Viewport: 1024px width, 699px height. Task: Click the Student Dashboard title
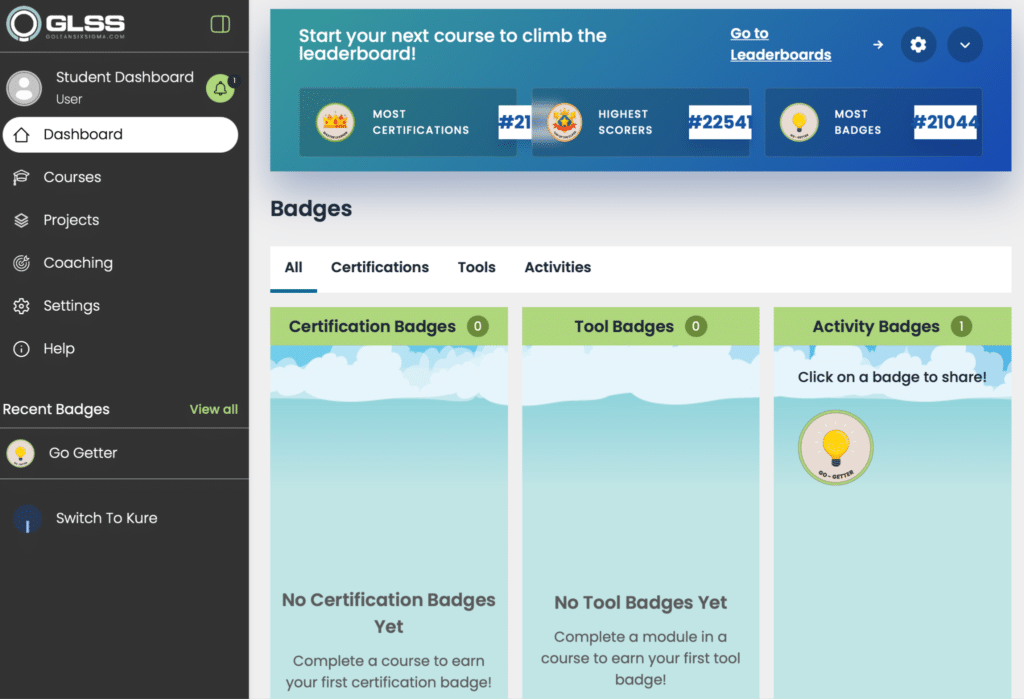coord(125,78)
